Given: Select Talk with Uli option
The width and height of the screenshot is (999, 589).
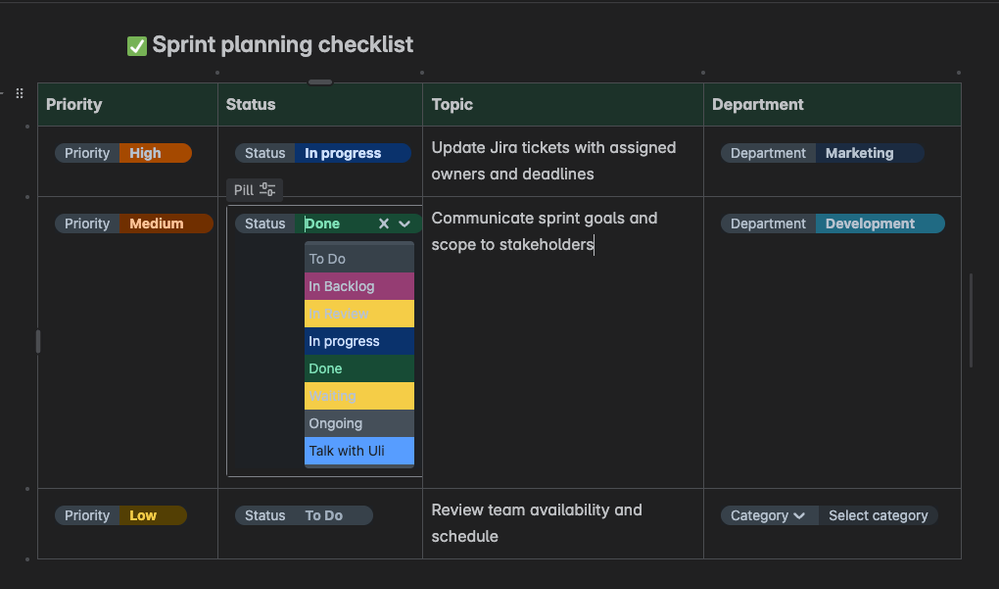Looking at the screenshot, I should click(x=358, y=451).
